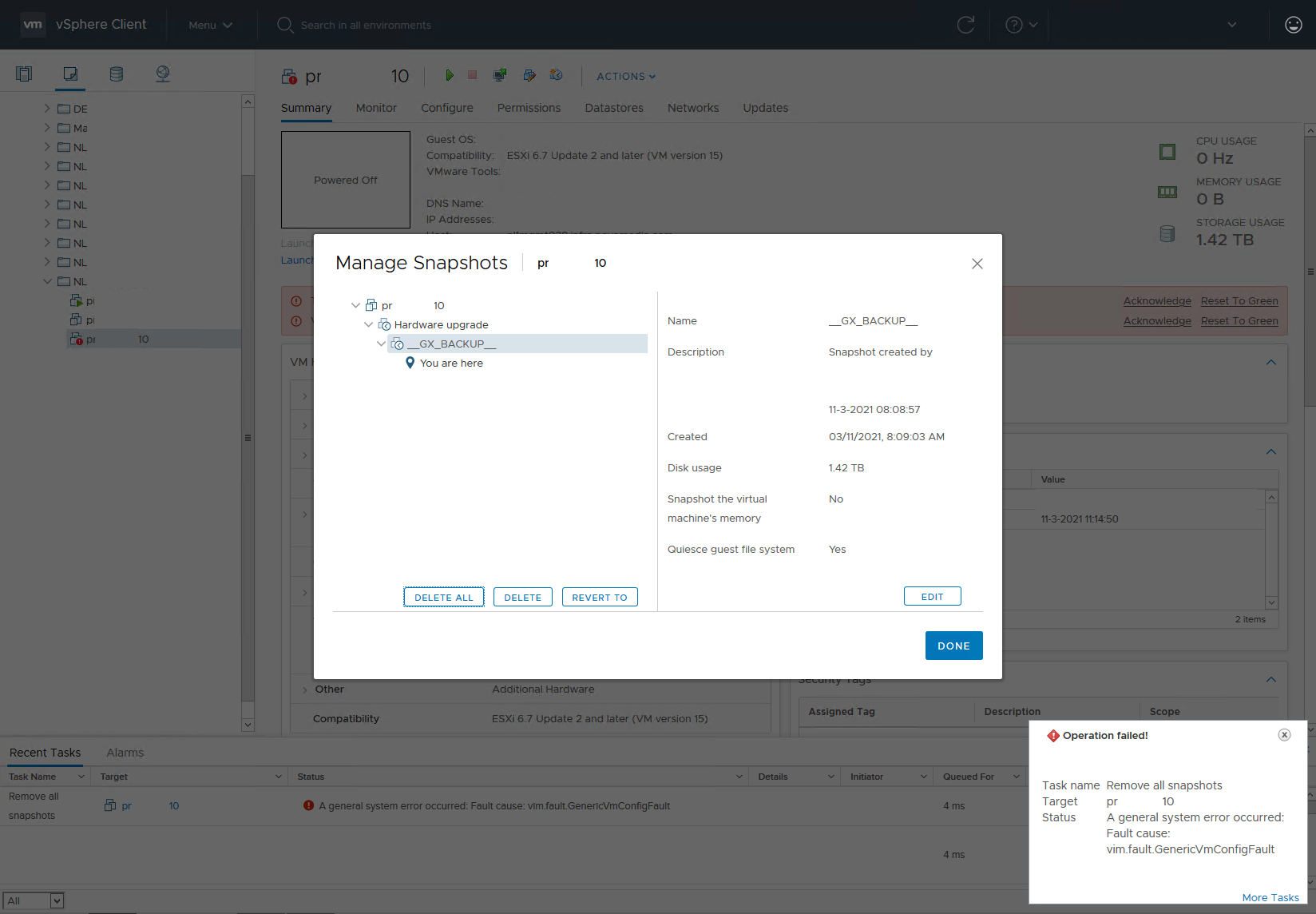Open the Help menu dropdown
Screen dimensions: 1316x914
click(1020, 24)
